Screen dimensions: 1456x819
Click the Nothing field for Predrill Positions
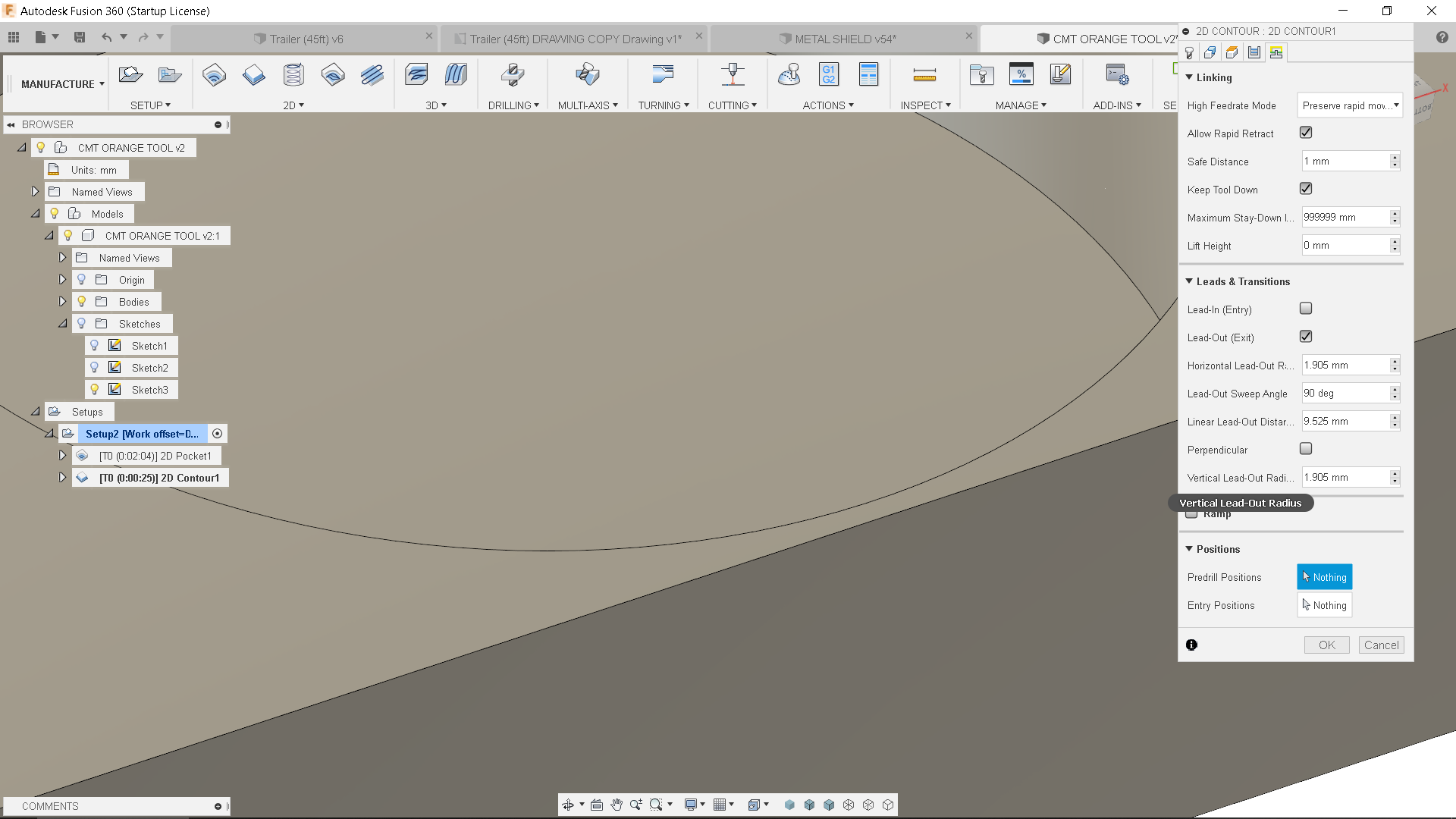(1324, 576)
